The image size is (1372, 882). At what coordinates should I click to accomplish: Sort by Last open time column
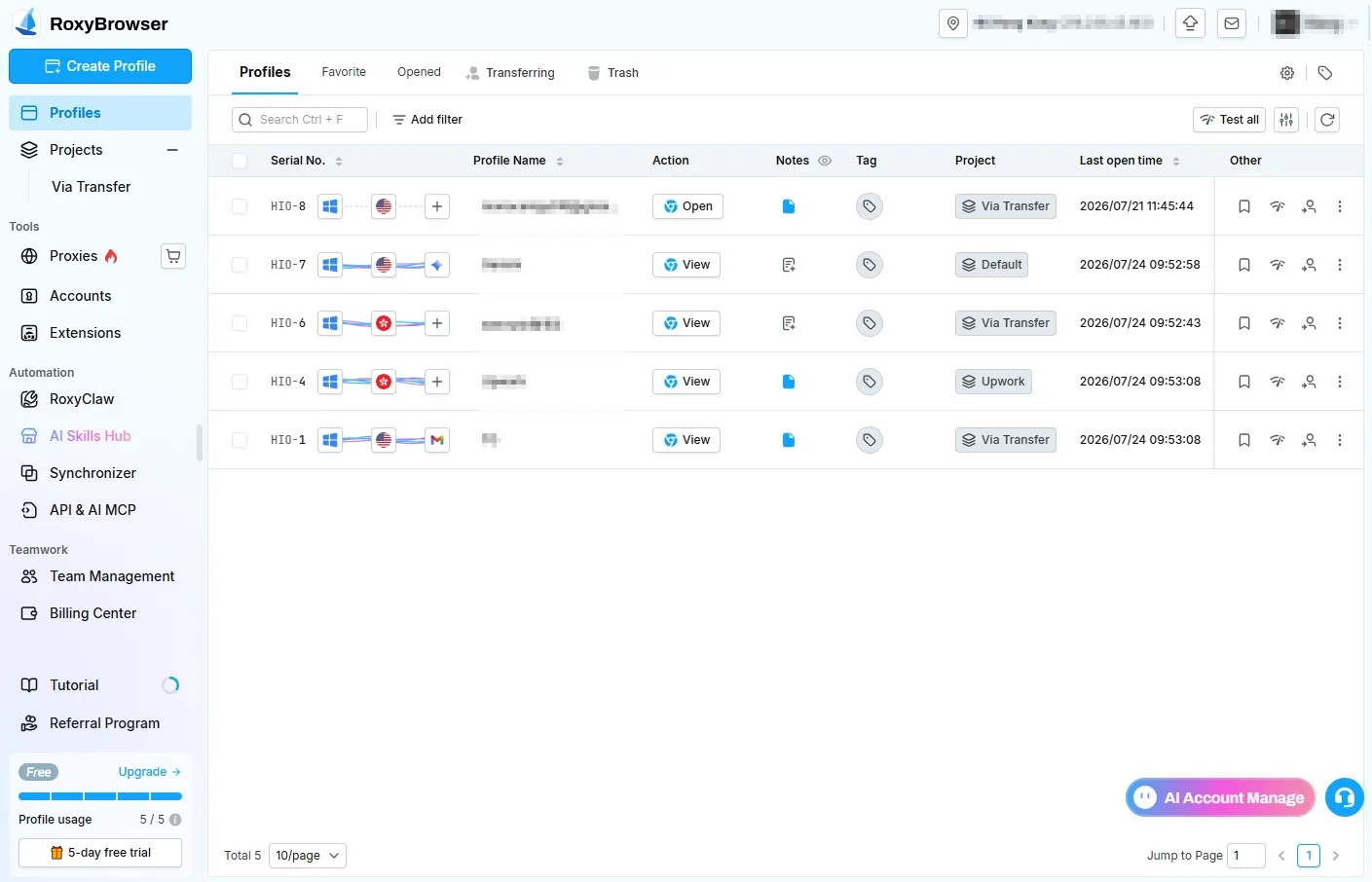tap(1176, 162)
